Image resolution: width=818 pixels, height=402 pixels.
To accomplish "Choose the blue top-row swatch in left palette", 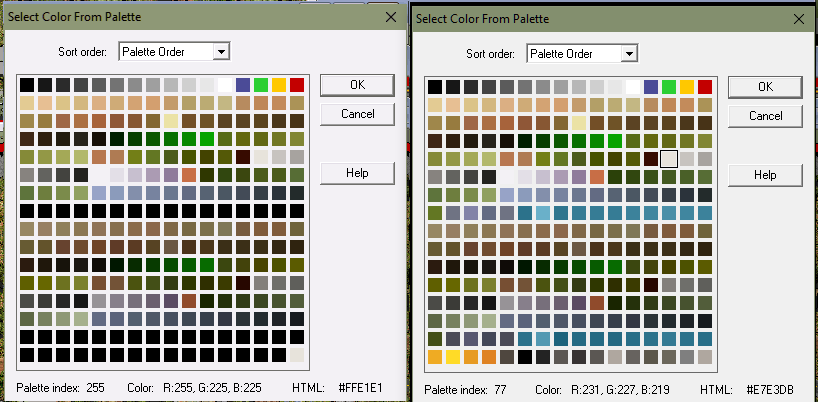I will (243, 85).
